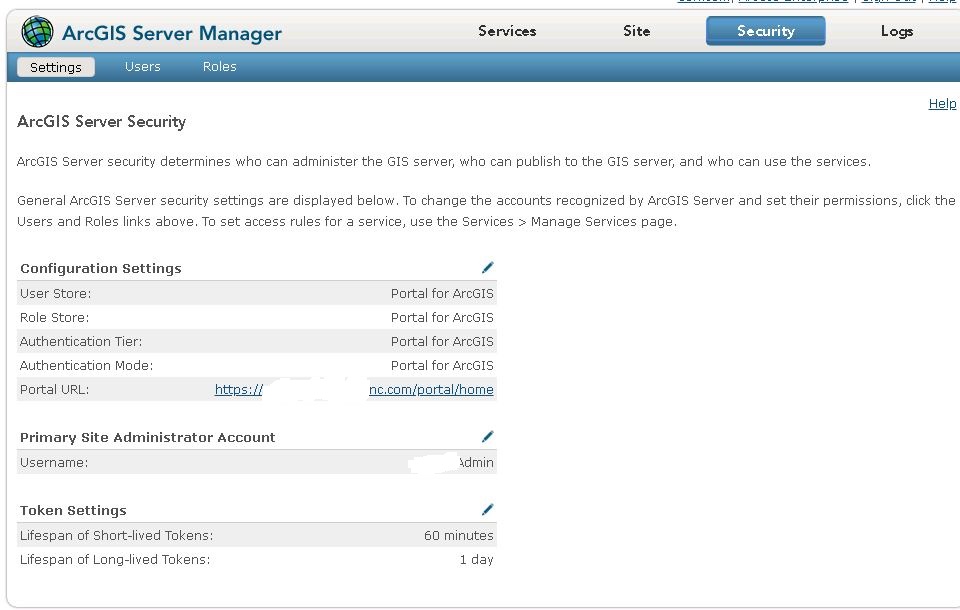This screenshot has height=610, width=960.
Task: Open the Users sub-tab
Action: pyautogui.click(x=143, y=67)
